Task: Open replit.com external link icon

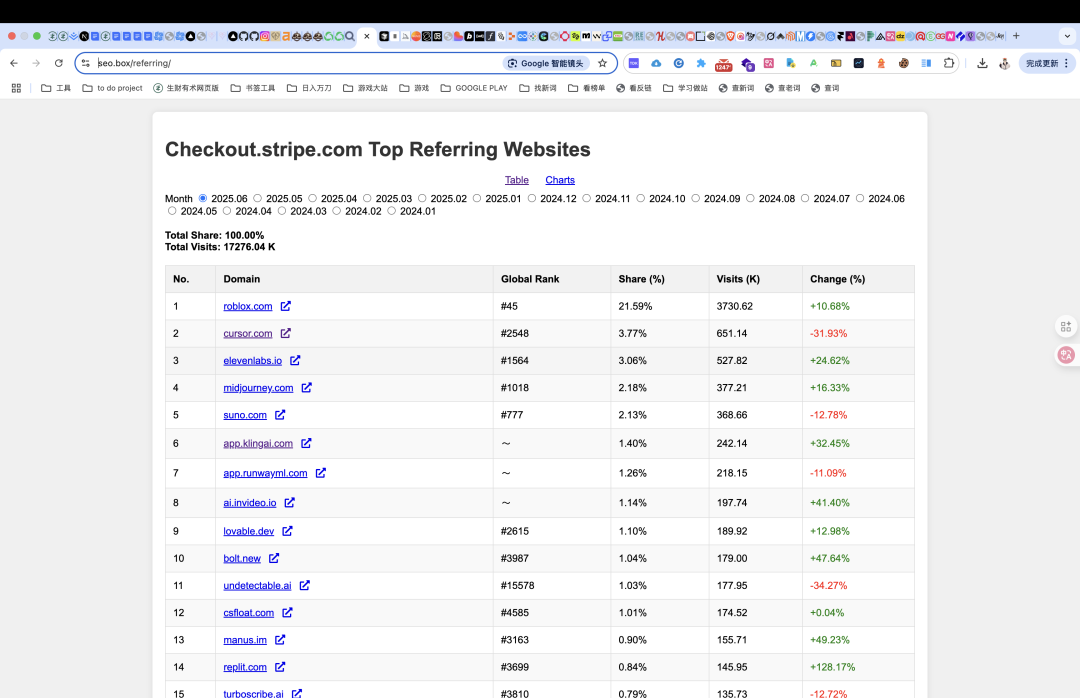Action: point(280,667)
